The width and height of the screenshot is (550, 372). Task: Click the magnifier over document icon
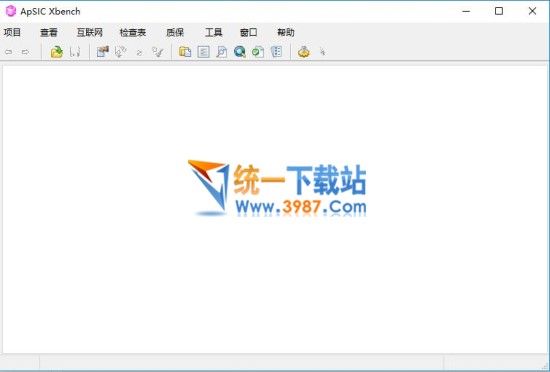click(221, 52)
